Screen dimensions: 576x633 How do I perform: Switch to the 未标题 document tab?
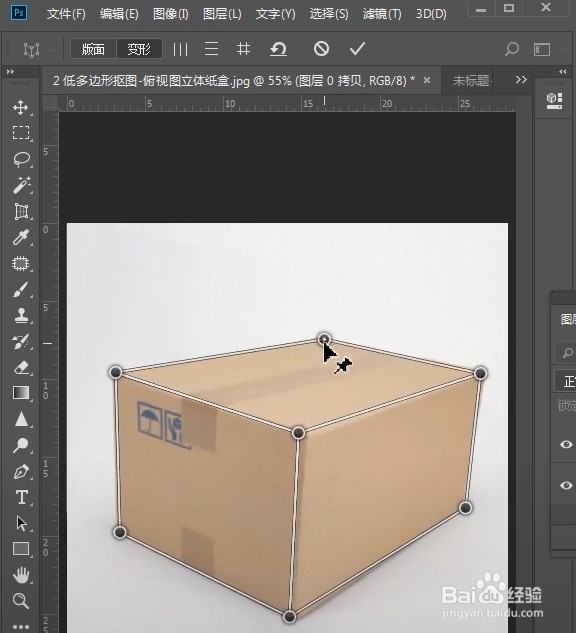click(471, 81)
